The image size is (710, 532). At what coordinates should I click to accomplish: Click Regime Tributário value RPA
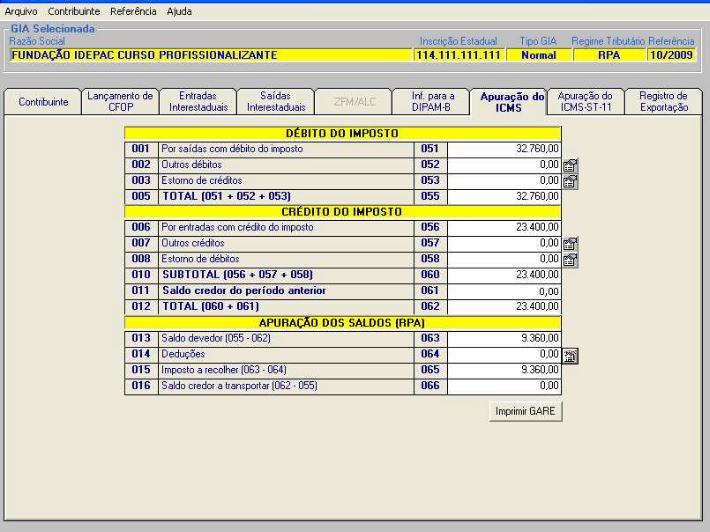pyautogui.click(x=609, y=55)
